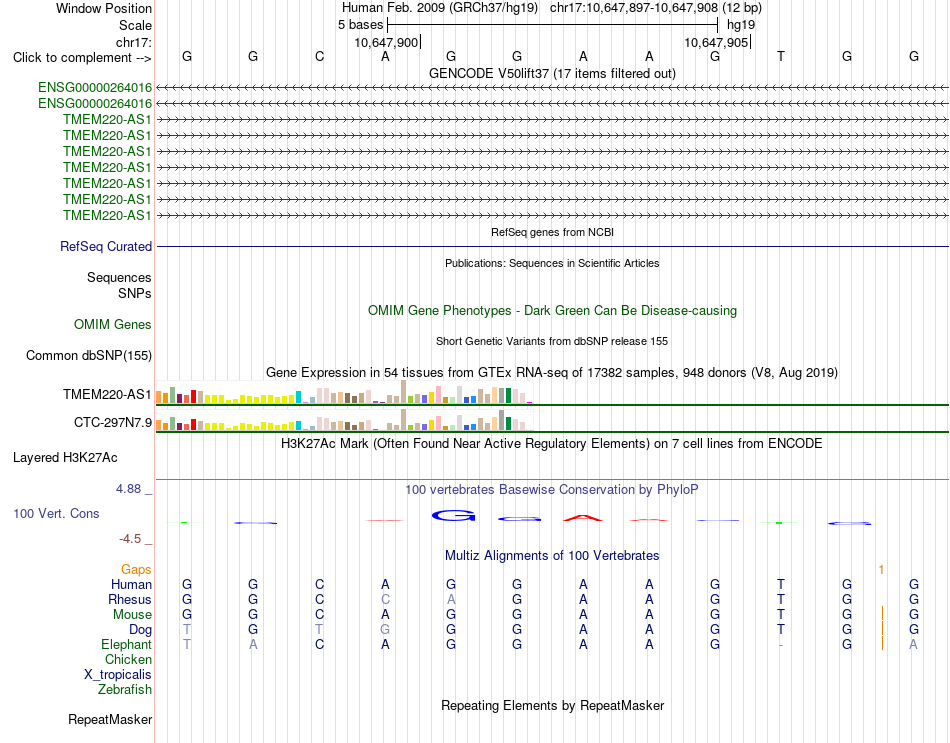
Task: Click the CTC-297N7.9 gene label
Action: [113, 422]
